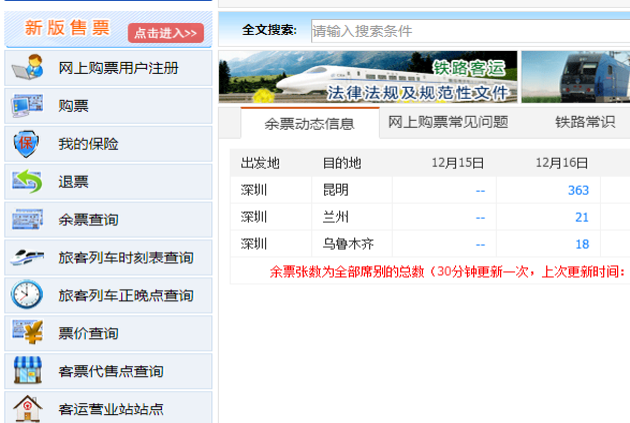Open 旅客列车正晚点查询
The height and width of the screenshot is (423, 630).
click(126, 295)
